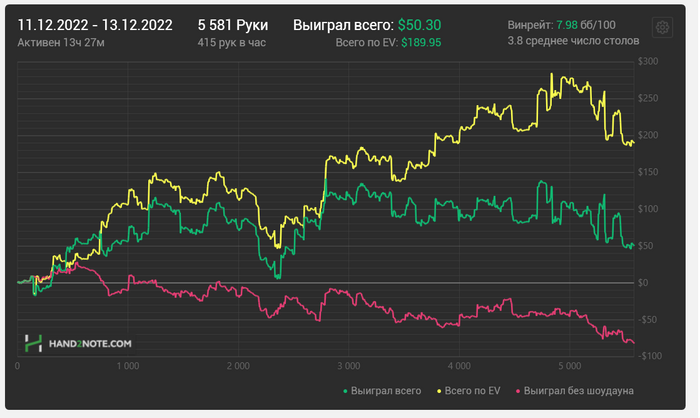Click the $100 y-axis label
The width and height of the screenshot is (700, 418).
[x=648, y=209]
